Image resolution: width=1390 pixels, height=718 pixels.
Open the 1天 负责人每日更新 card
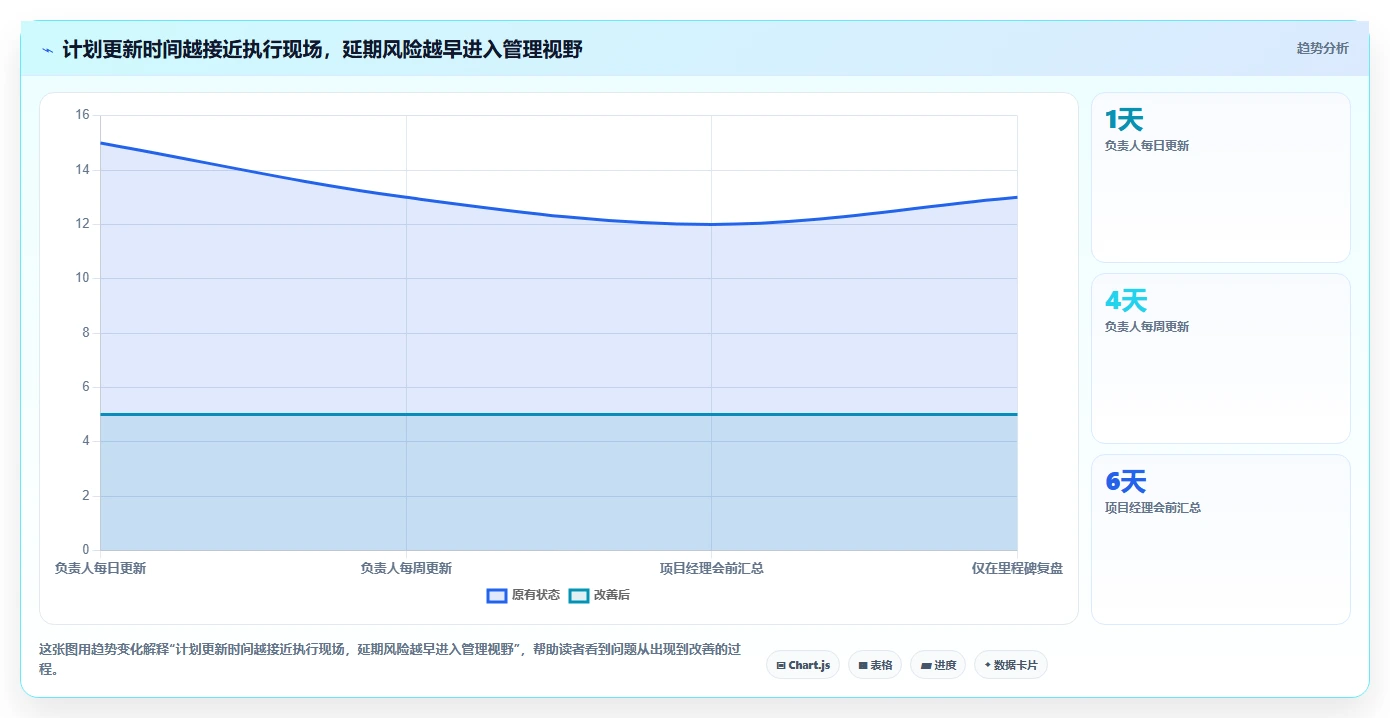tap(1220, 178)
